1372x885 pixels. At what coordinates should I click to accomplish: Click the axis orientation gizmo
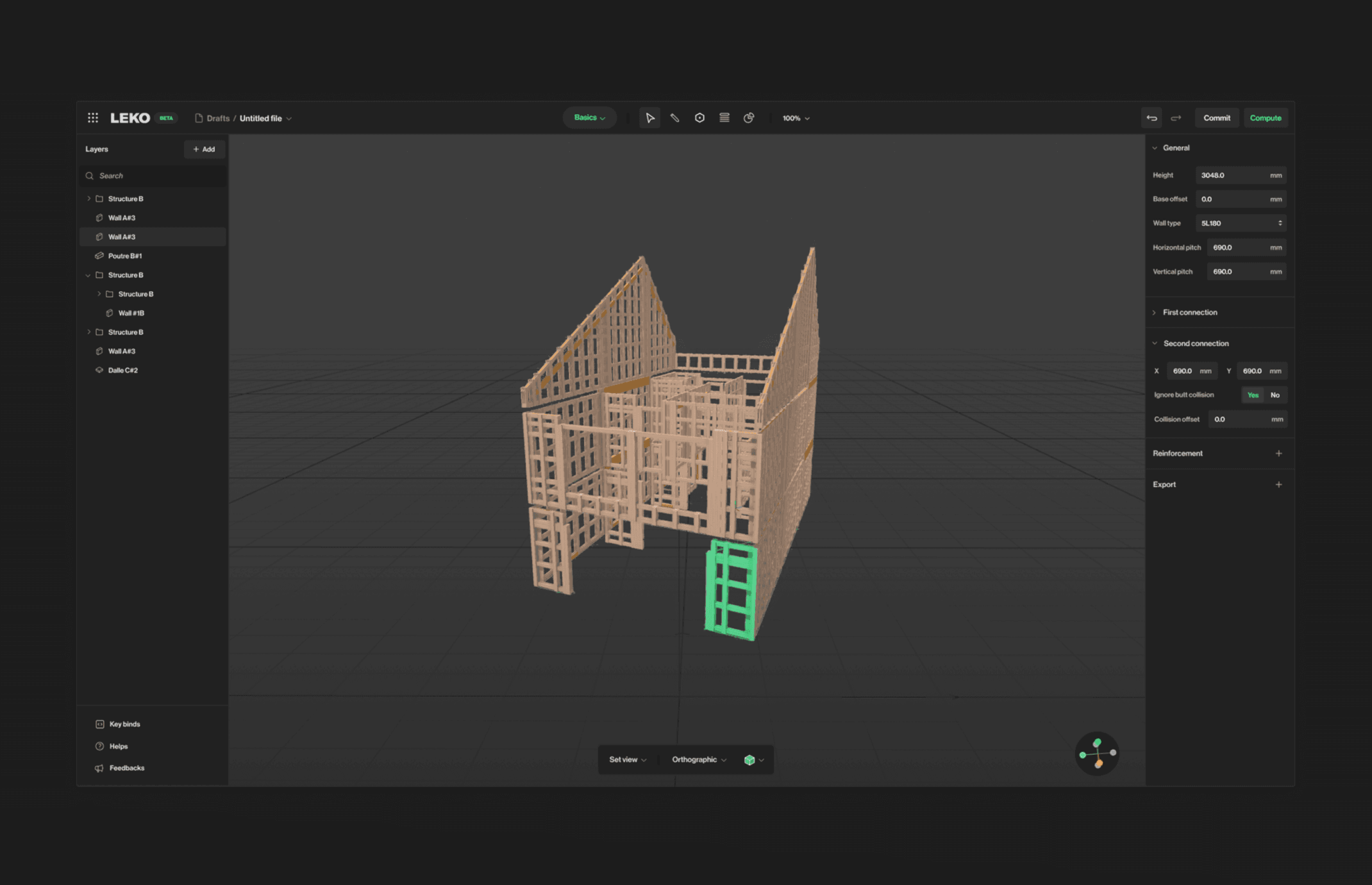click(1097, 754)
